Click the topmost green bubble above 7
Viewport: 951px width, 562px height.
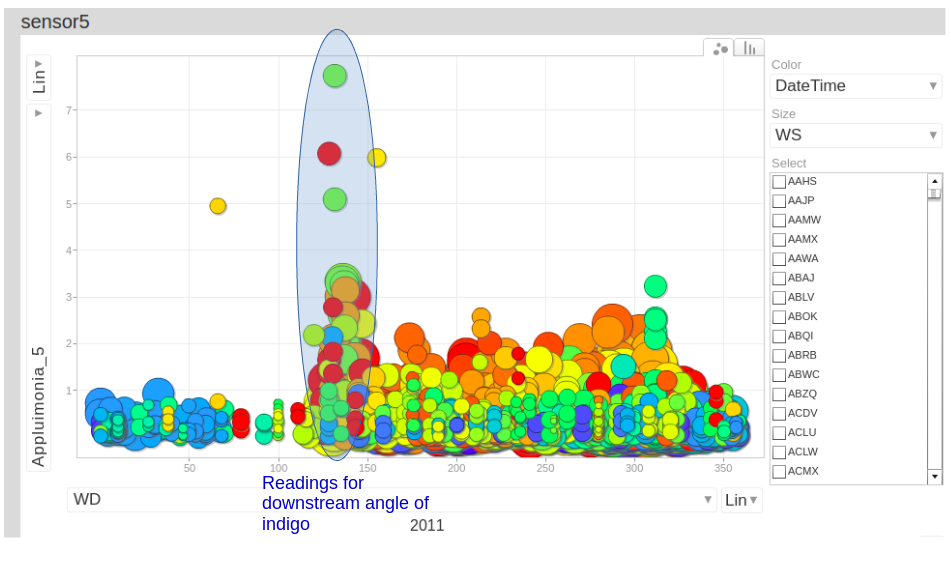coord(335,75)
